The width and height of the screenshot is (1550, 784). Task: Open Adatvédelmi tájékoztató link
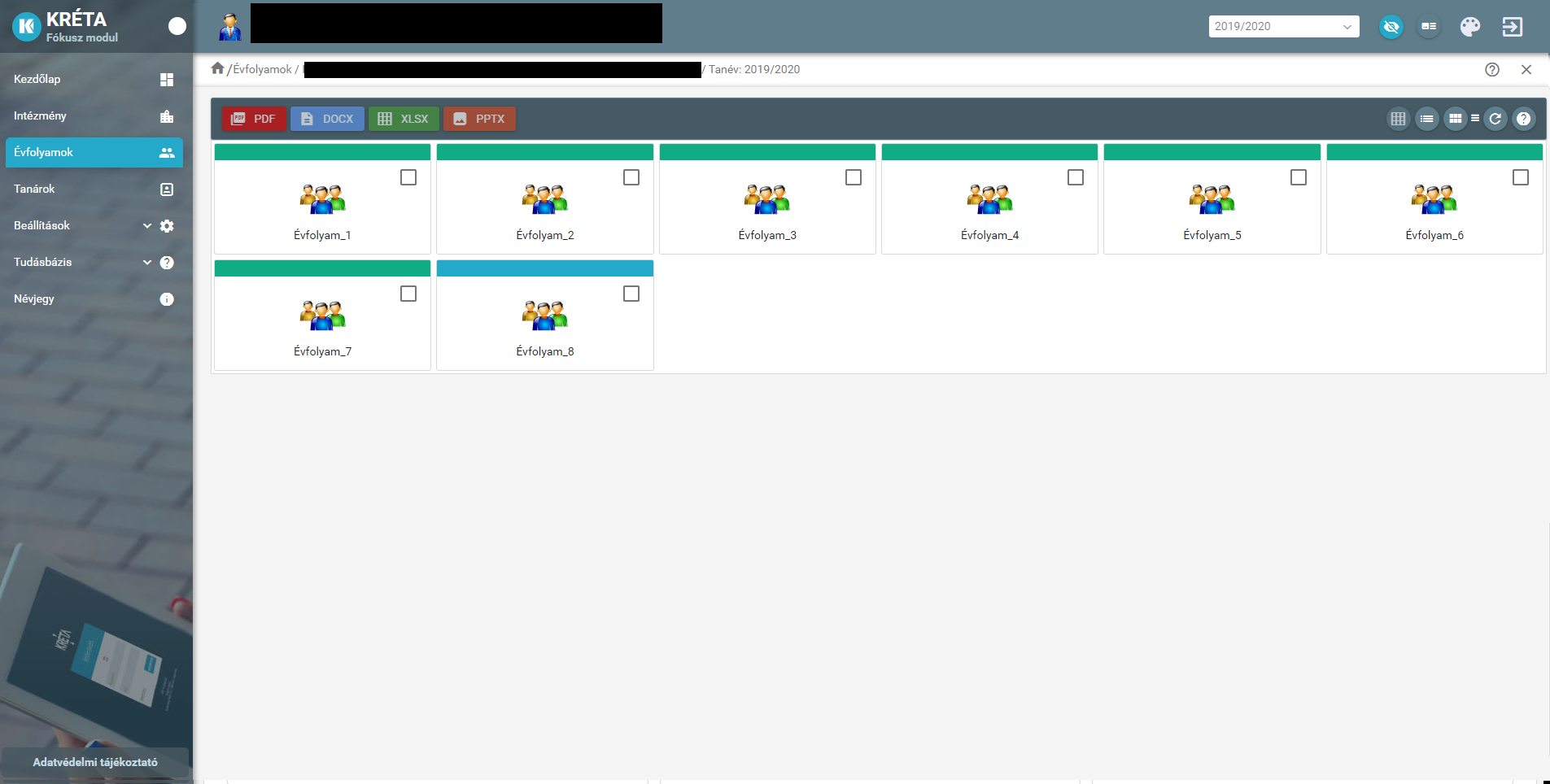[95, 762]
